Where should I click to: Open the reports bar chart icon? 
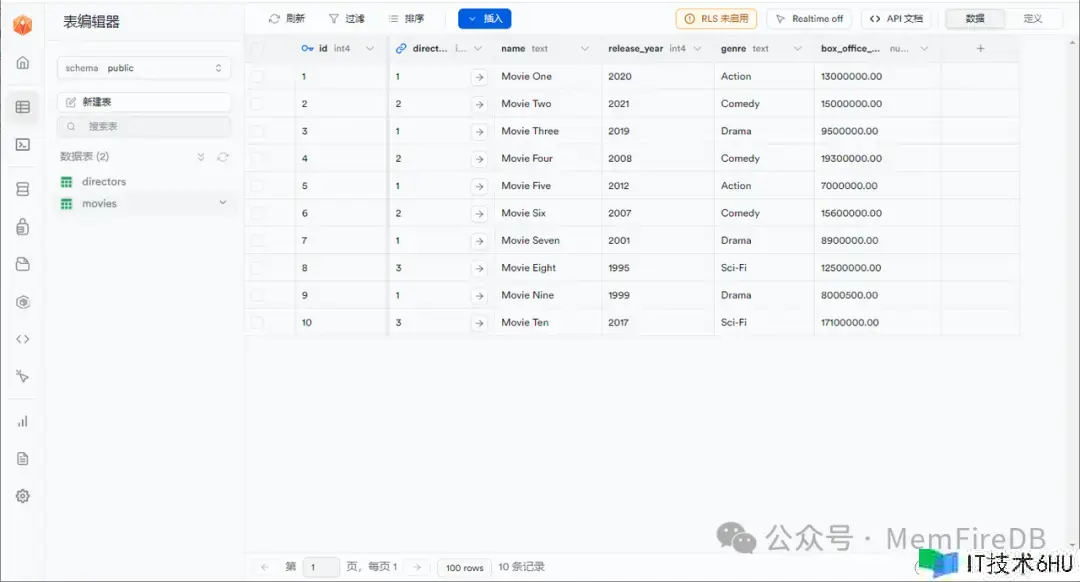22,421
